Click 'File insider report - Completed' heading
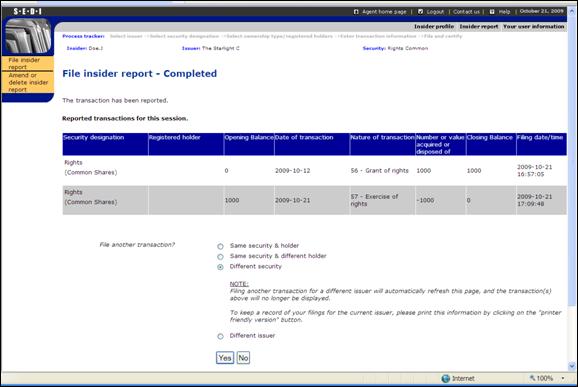This screenshot has width=578, height=387. click(139, 74)
